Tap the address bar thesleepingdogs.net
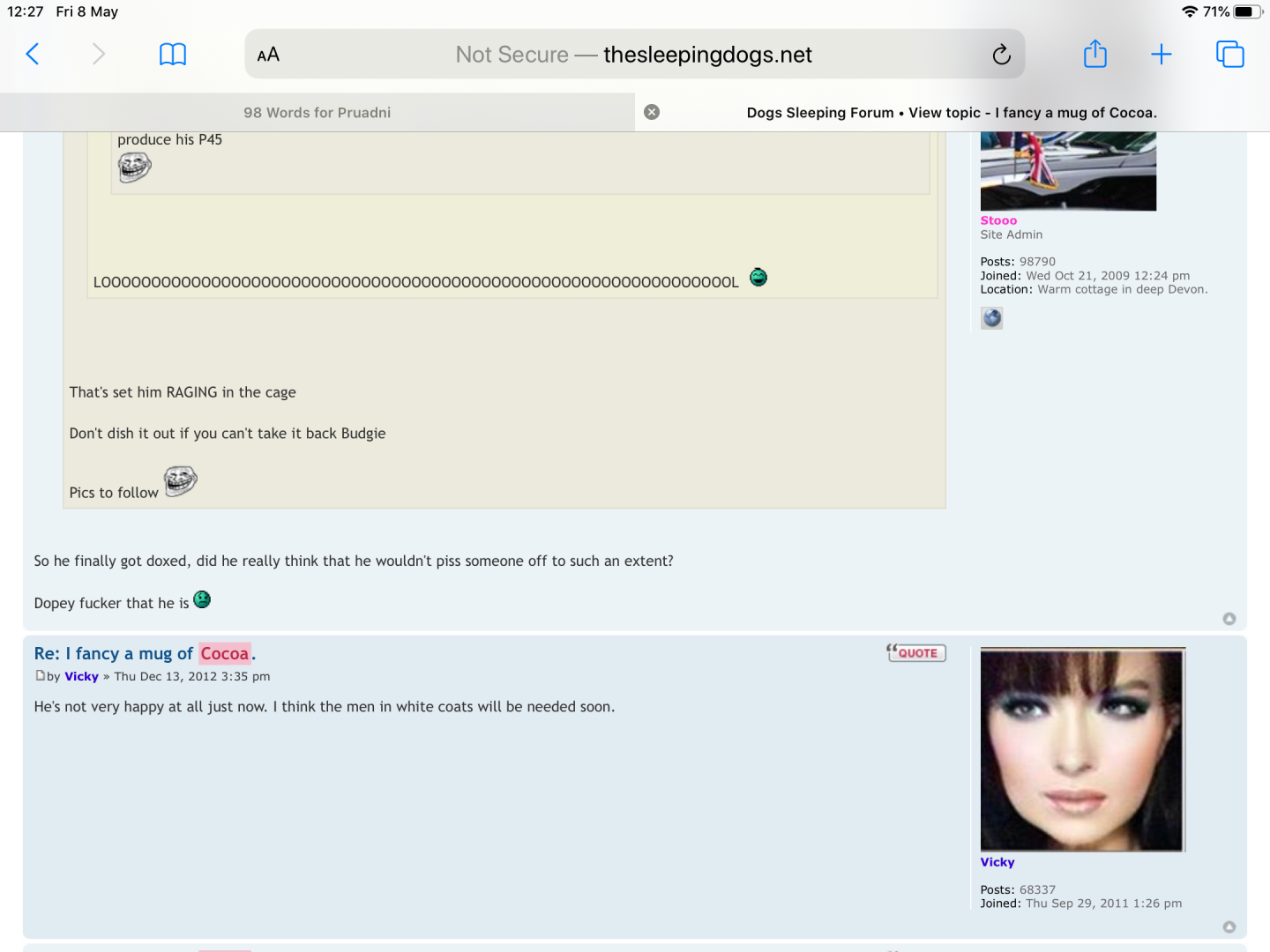The width and height of the screenshot is (1270, 952). pyautogui.click(x=633, y=55)
